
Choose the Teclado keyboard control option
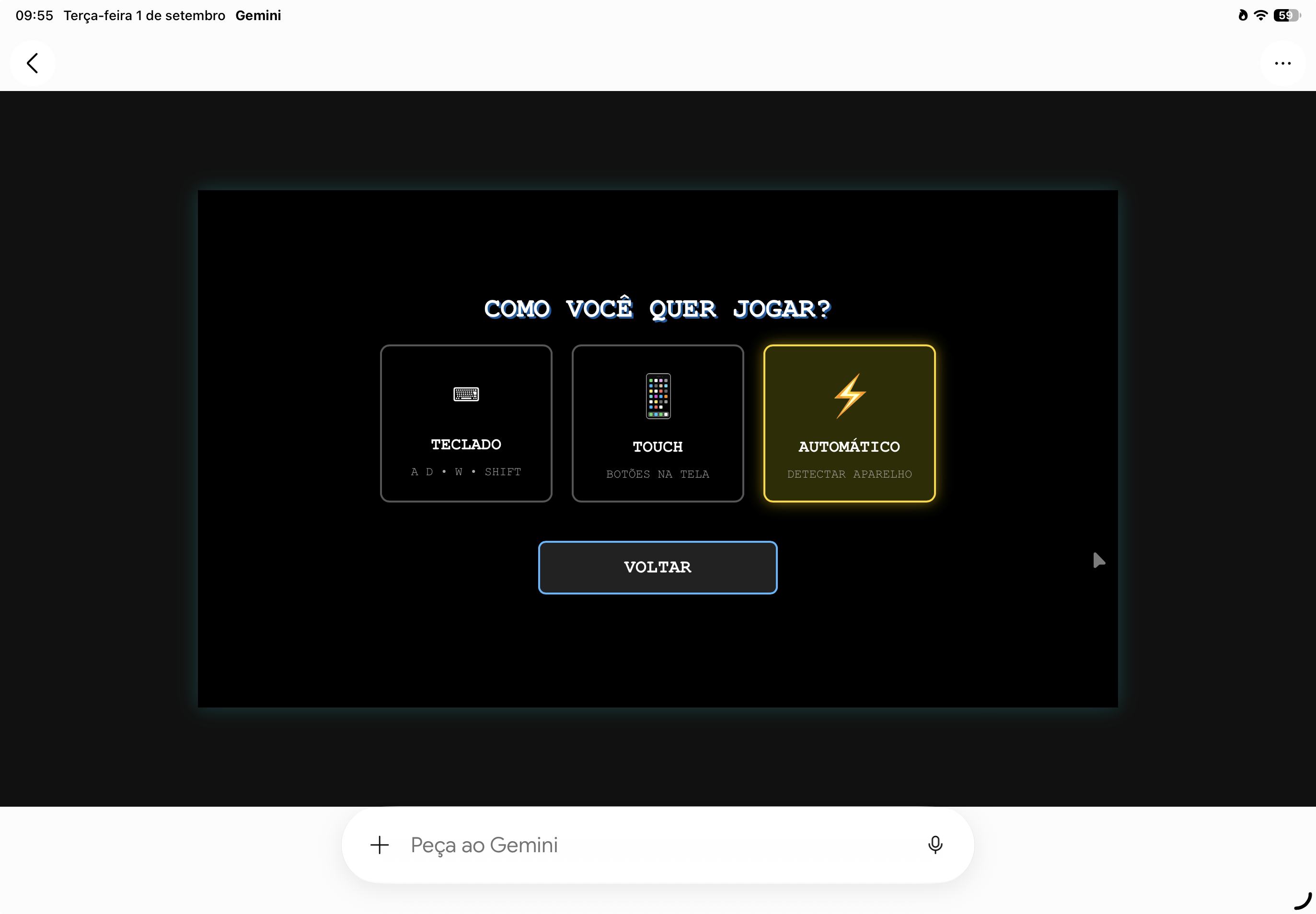466,423
